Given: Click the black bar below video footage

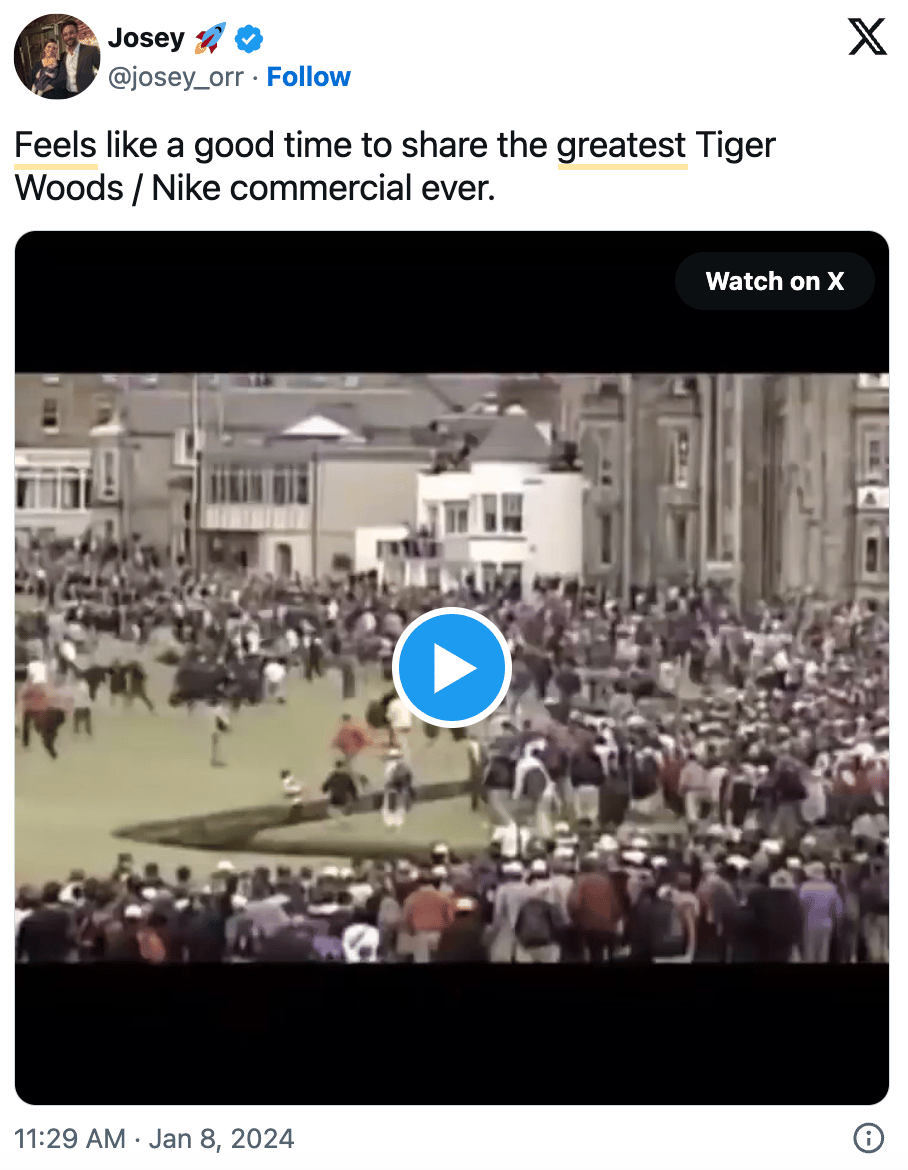Looking at the screenshot, I should tap(451, 1033).
